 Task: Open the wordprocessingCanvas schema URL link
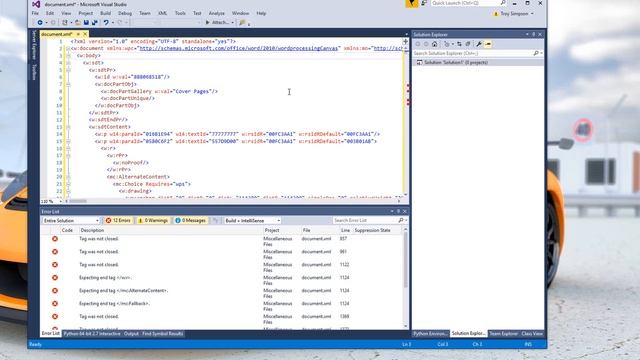[x=239, y=48]
